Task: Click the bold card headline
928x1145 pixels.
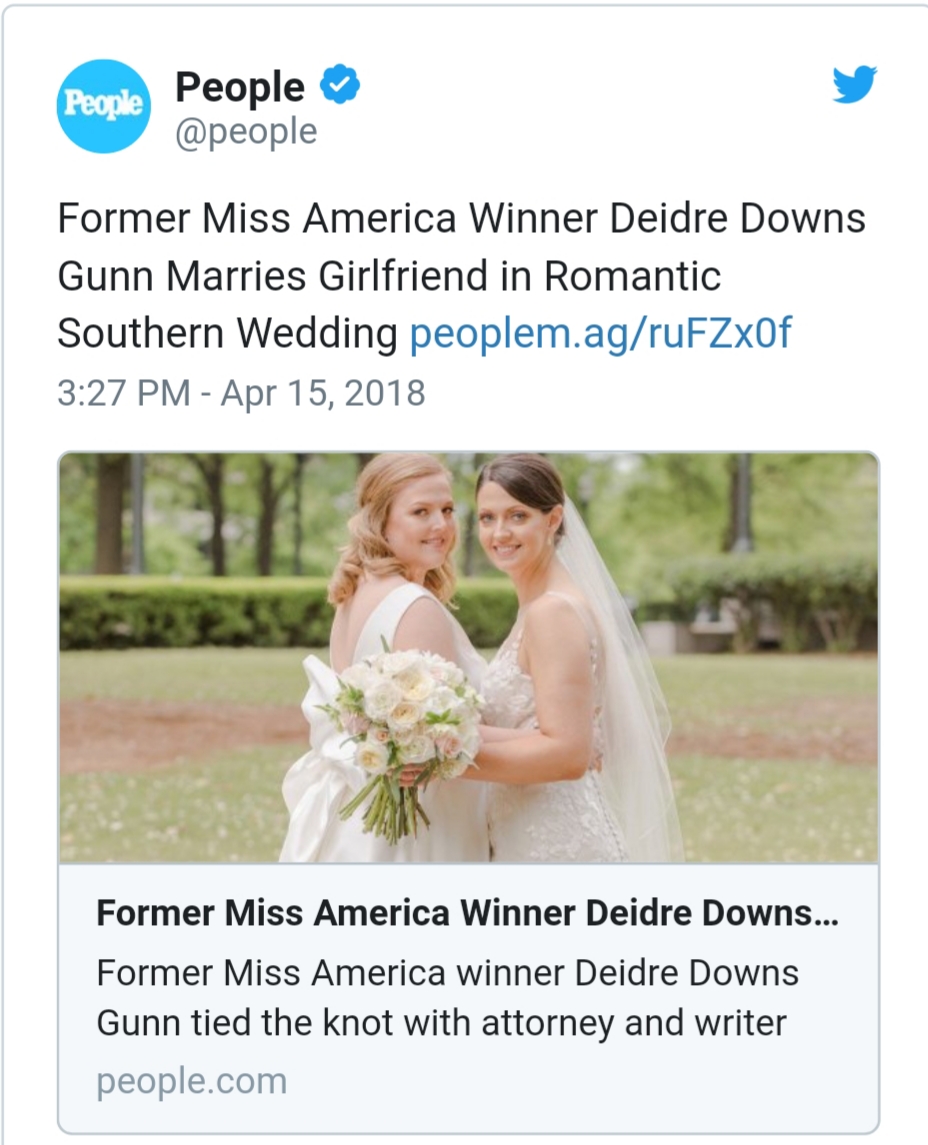Action: tap(467, 913)
